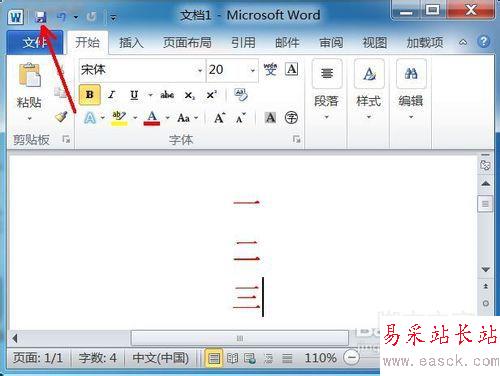Open the 剪贴板 dialog launcher
The width and height of the screenshot is (500, 376).
[x=66, y=139]
